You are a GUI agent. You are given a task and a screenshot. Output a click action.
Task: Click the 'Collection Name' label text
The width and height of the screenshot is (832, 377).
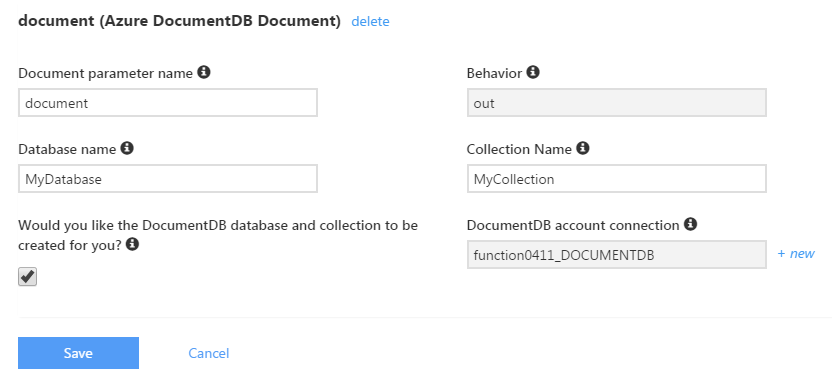coord(519,150)
